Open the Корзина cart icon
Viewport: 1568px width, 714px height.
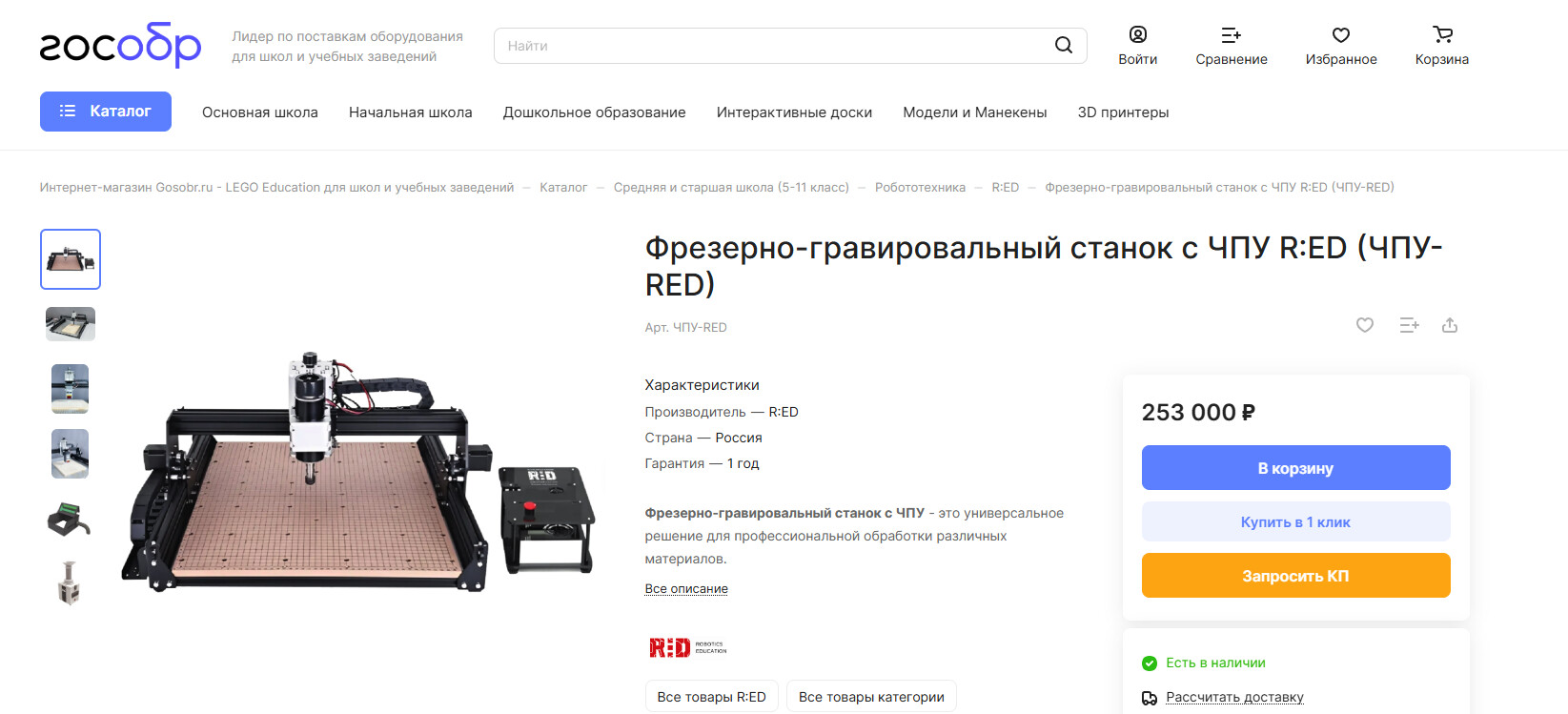click(x=1442, y=34)
